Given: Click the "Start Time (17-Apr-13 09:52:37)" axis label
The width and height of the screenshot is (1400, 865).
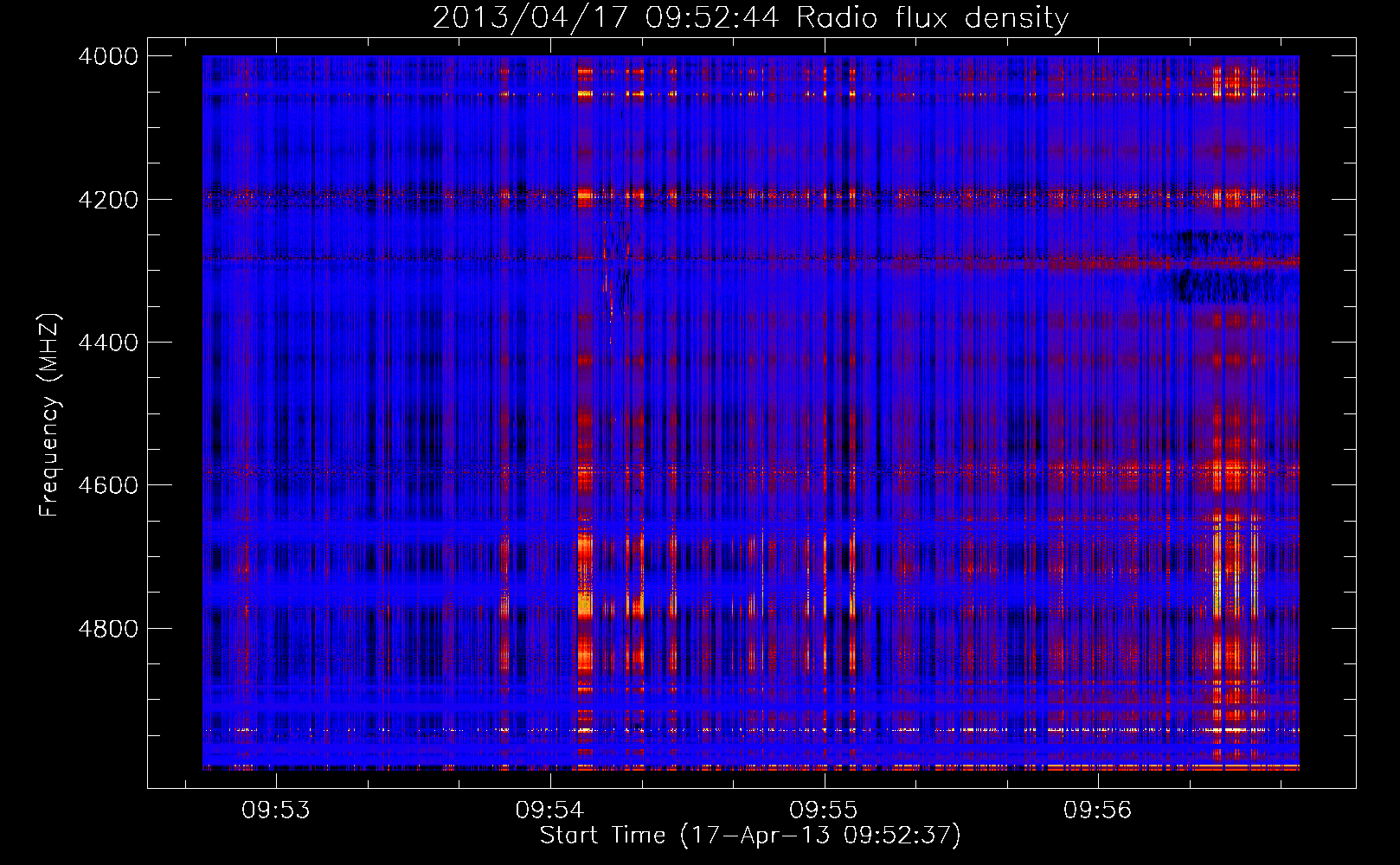Looking at the screenshot, I should (x=750, y=835).
